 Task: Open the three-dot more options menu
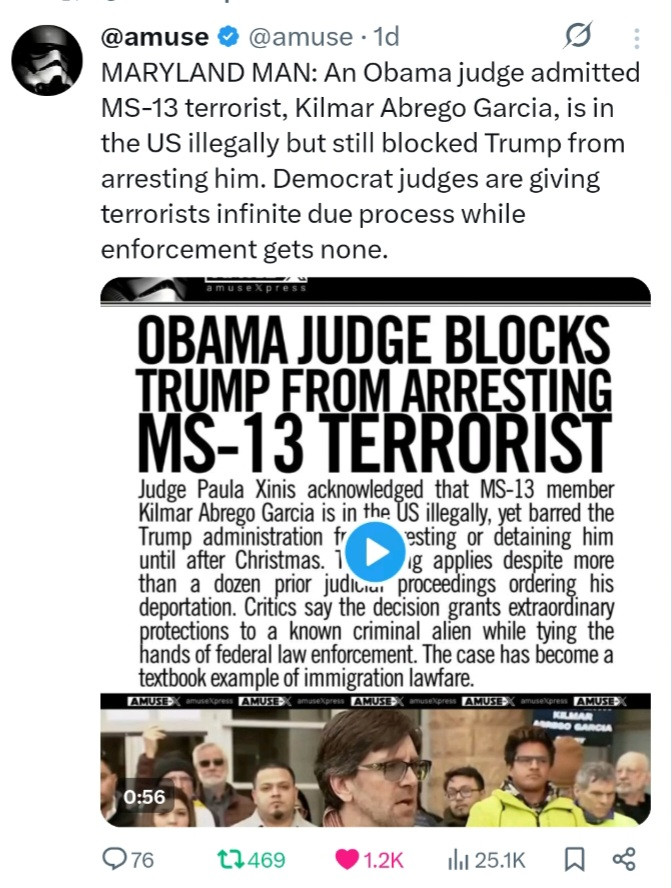click(x=637, y=38)
